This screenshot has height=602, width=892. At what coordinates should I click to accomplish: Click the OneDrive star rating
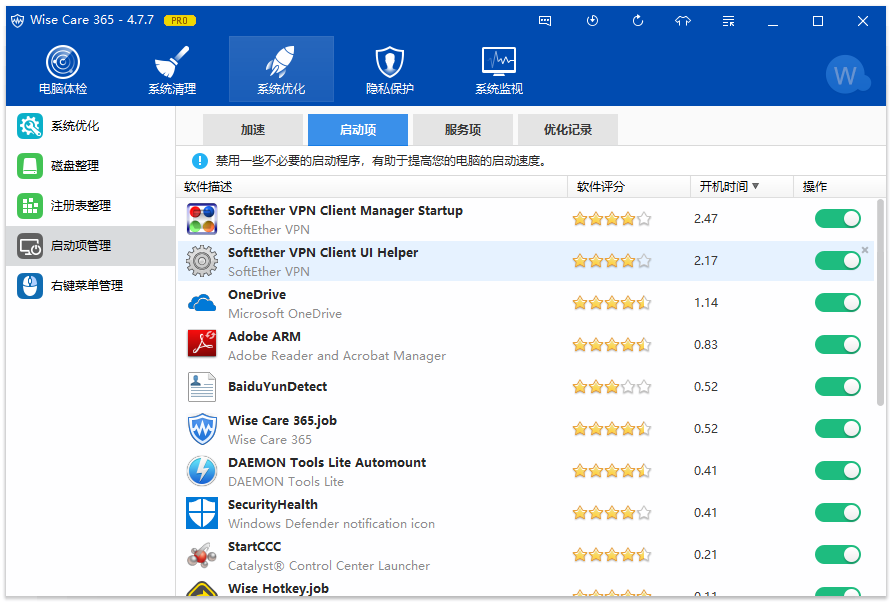[612, 303]
